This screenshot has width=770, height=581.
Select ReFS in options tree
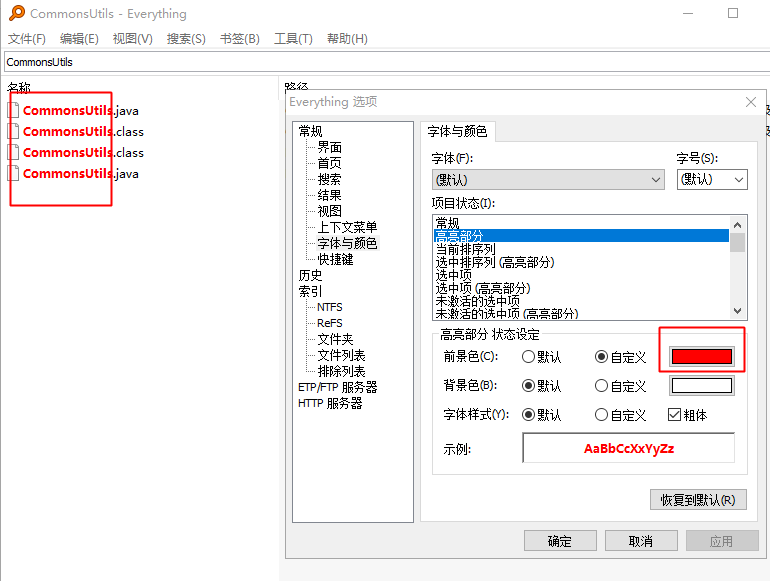(x=330, y=323)
